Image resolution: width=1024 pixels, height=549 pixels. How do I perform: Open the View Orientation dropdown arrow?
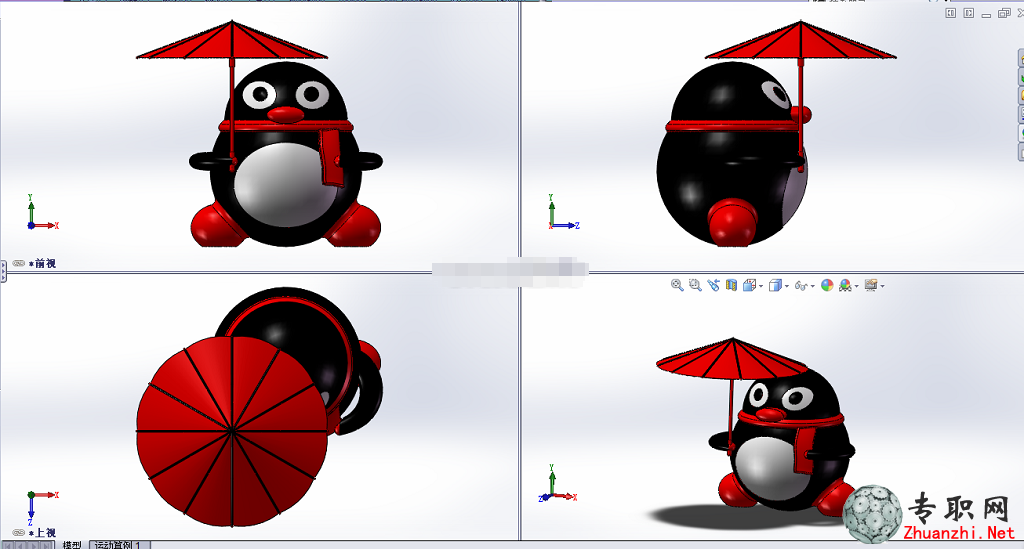click(x=761, y=286)
